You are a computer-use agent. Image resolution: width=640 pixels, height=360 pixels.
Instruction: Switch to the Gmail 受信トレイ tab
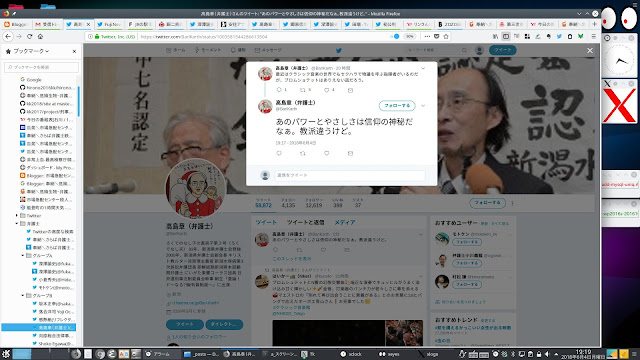[48, 24]
